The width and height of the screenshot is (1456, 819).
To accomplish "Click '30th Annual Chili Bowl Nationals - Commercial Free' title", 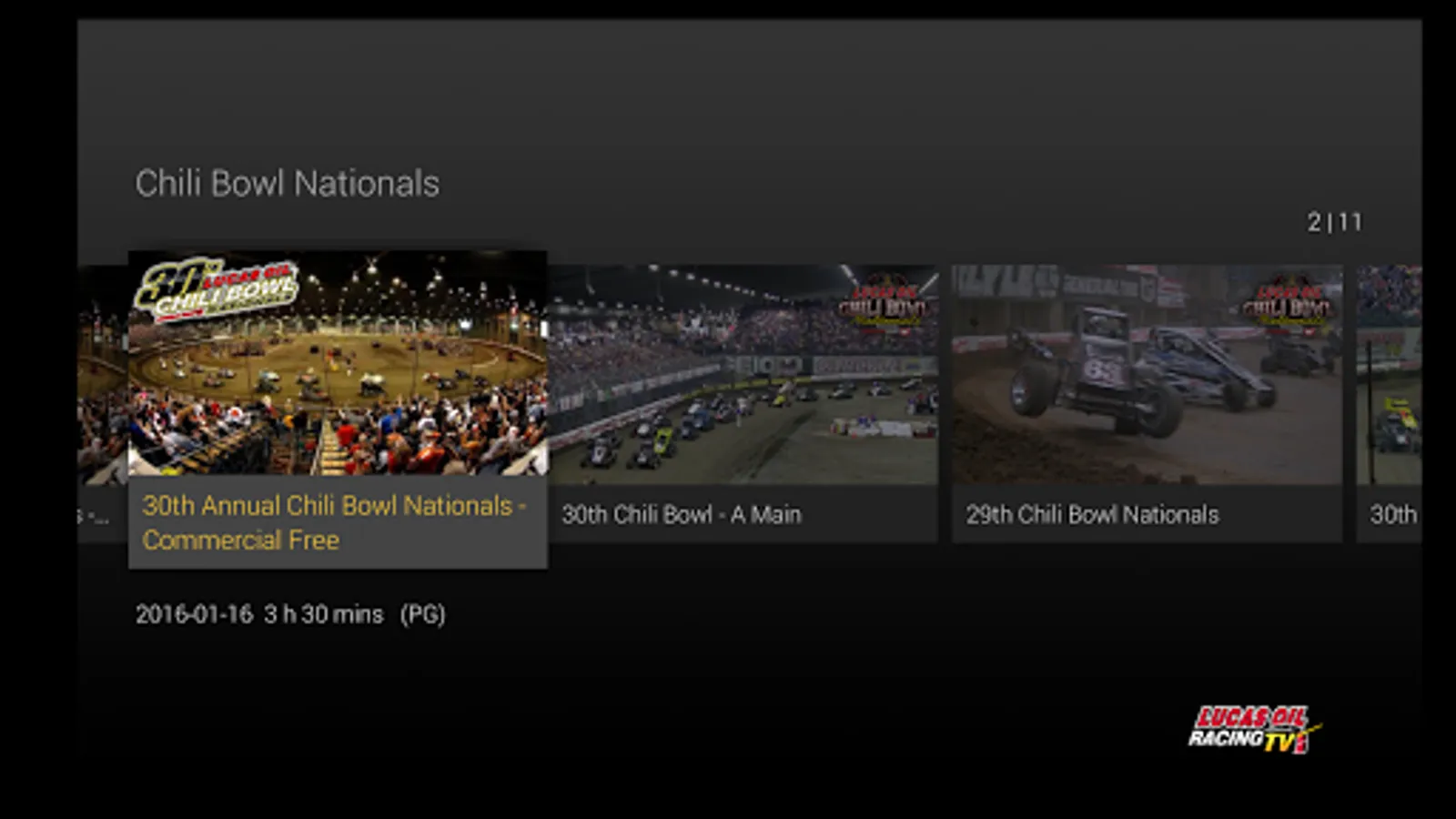I will (x=334, y=522).
